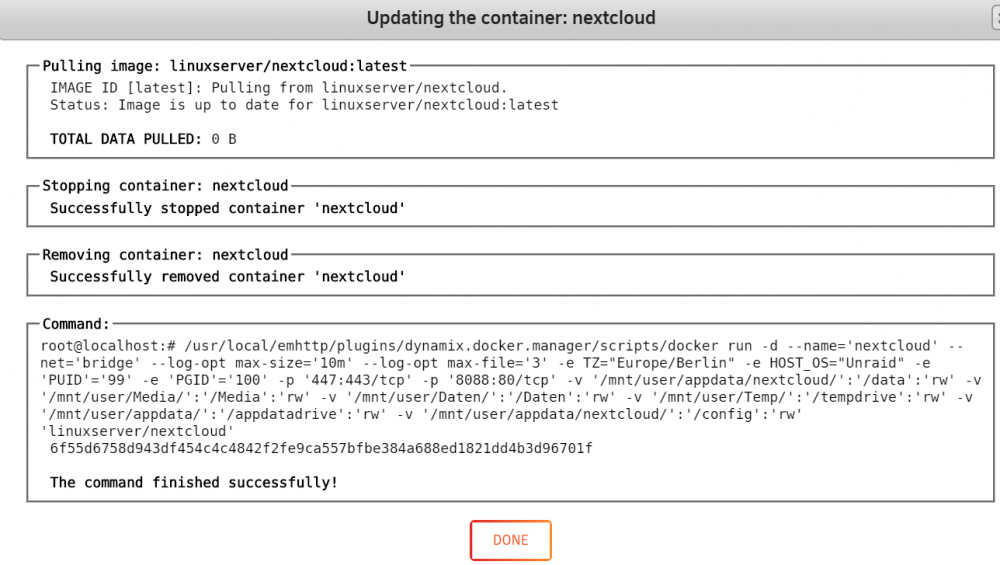Select the 'Stopping container: nextcloud' heading
Image resolution: width=1000 pixels, height=565 pixels.
[x=165, y=186]
